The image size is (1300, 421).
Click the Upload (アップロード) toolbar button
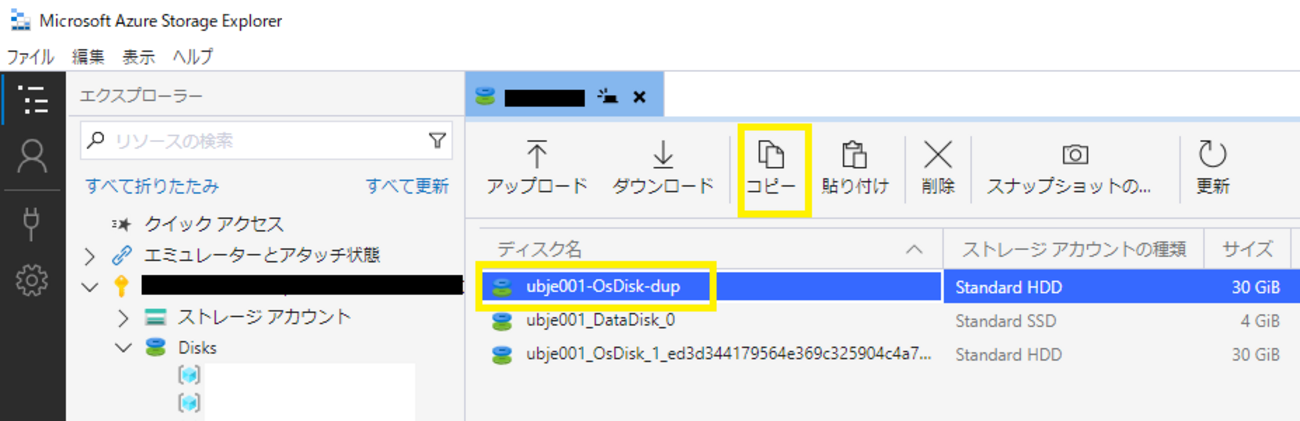[x=537, y=167]
